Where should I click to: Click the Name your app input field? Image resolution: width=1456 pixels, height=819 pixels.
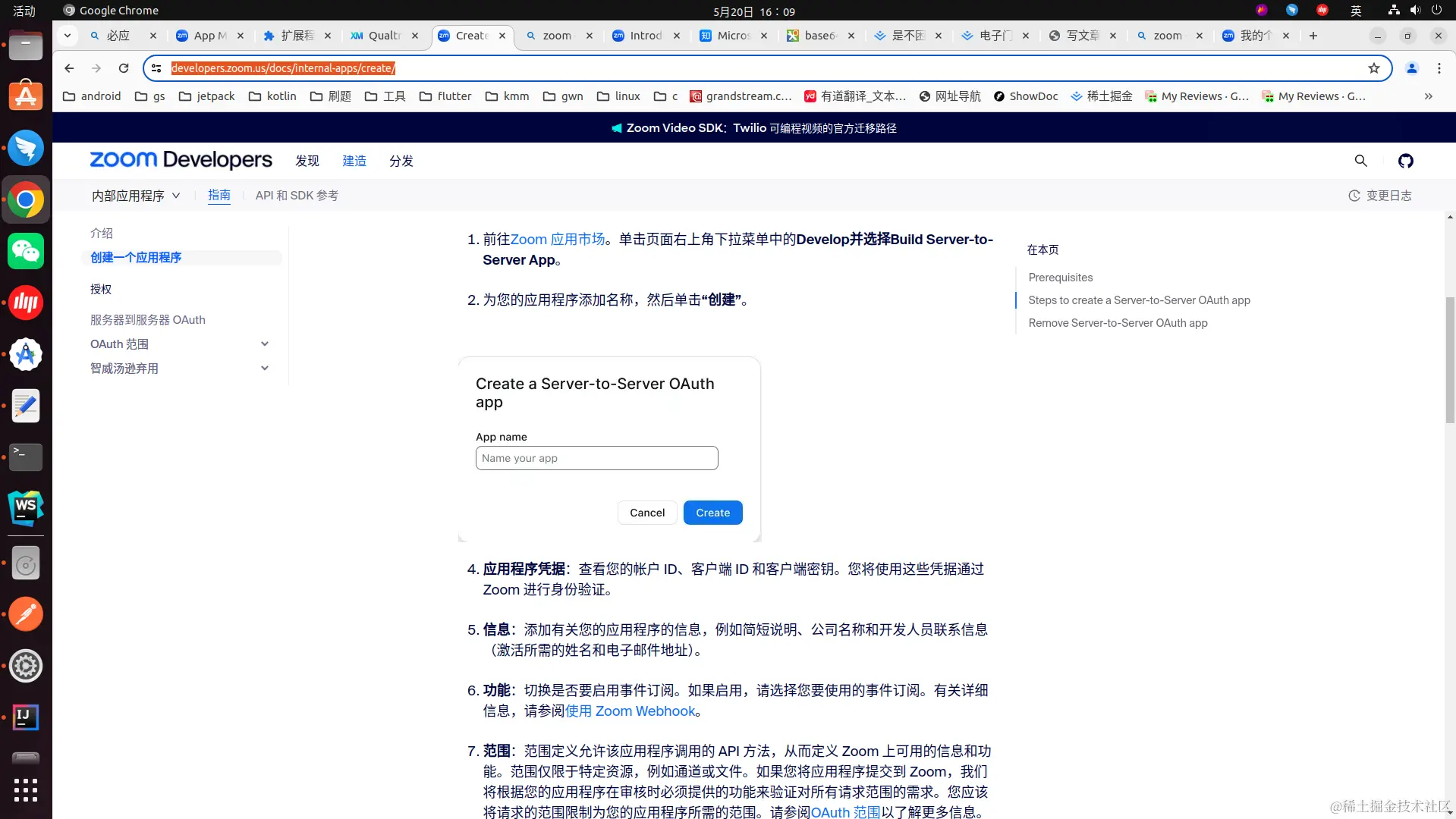[x=596, y=458]
